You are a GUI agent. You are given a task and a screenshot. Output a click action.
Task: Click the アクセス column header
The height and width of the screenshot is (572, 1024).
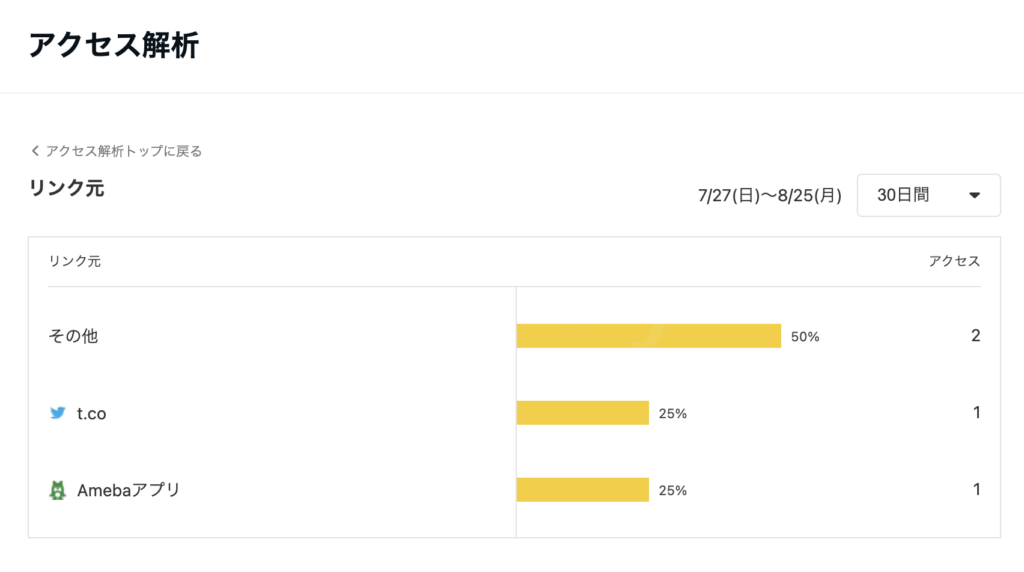tap(954, 261)
